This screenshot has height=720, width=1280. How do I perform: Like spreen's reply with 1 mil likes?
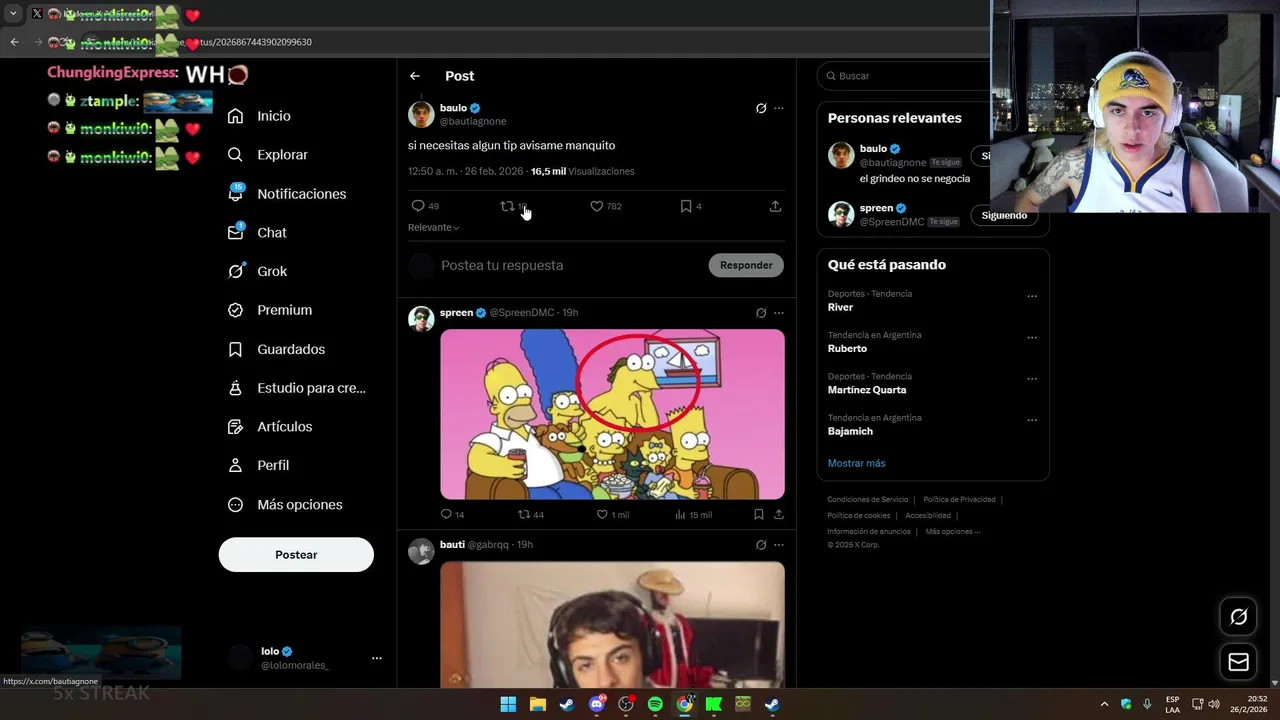(602, 514)
